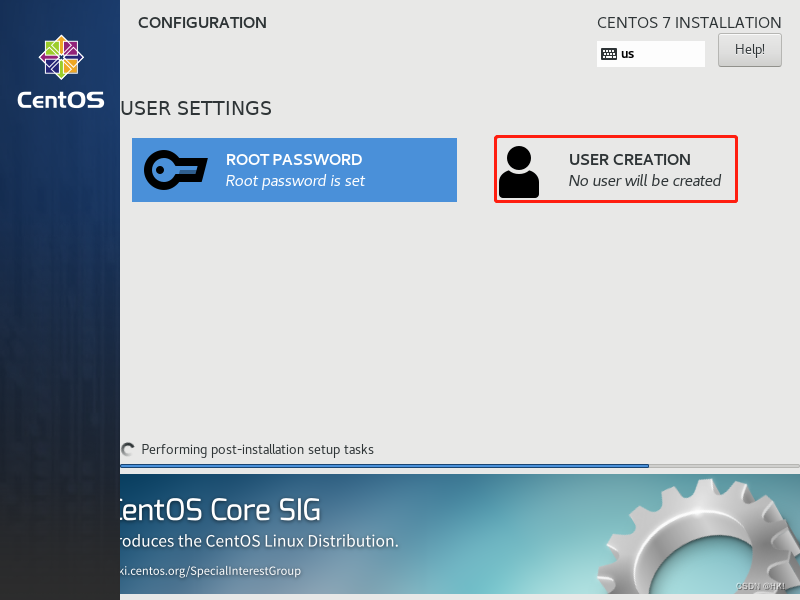Click the keyboard layout icon
The image size is (800, 600).
609,54
